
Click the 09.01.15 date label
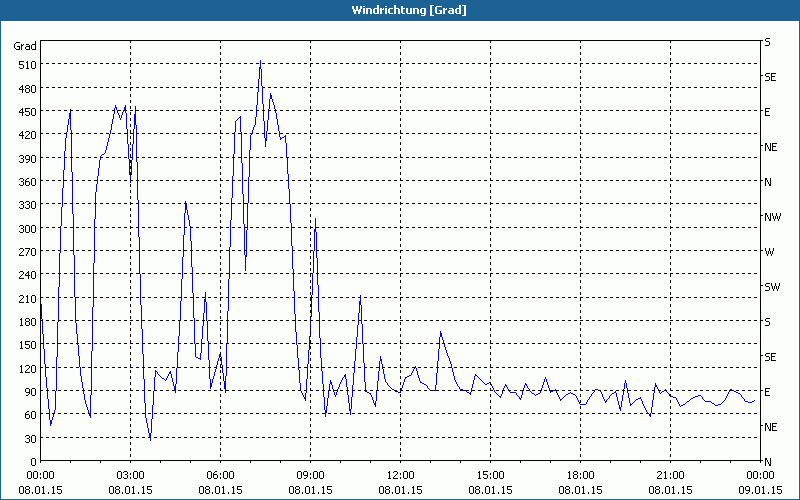[x=760, y=490]
